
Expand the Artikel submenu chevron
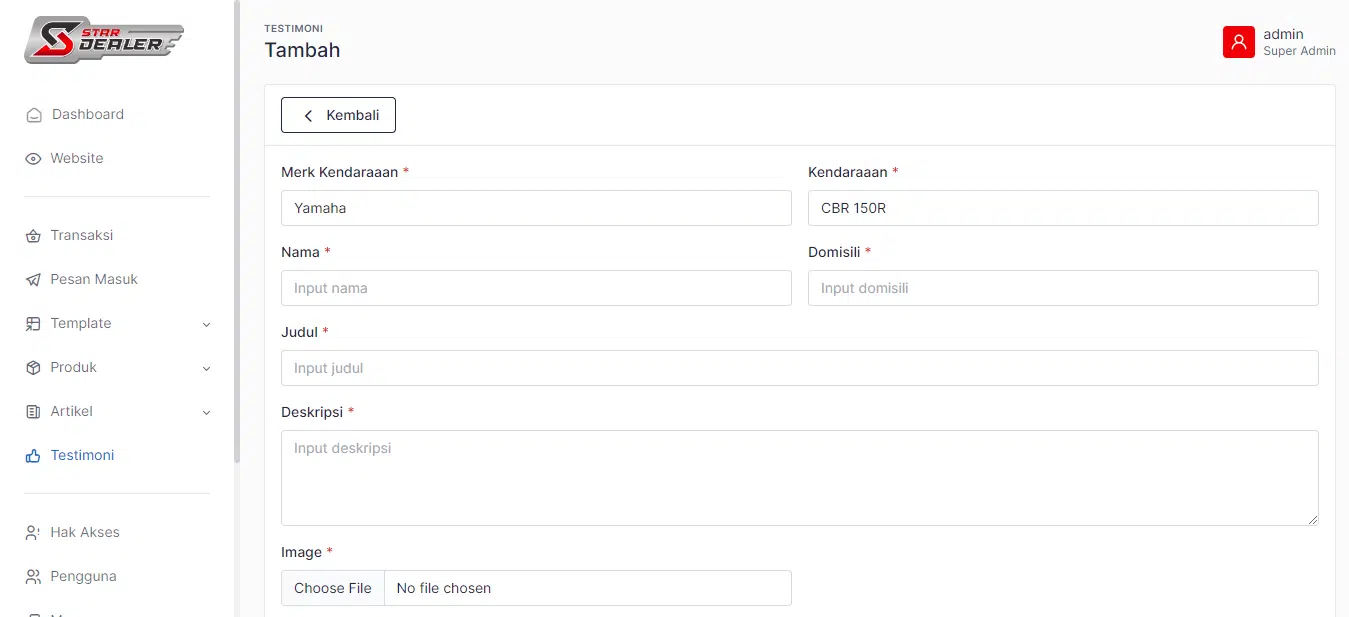[207, 412]
